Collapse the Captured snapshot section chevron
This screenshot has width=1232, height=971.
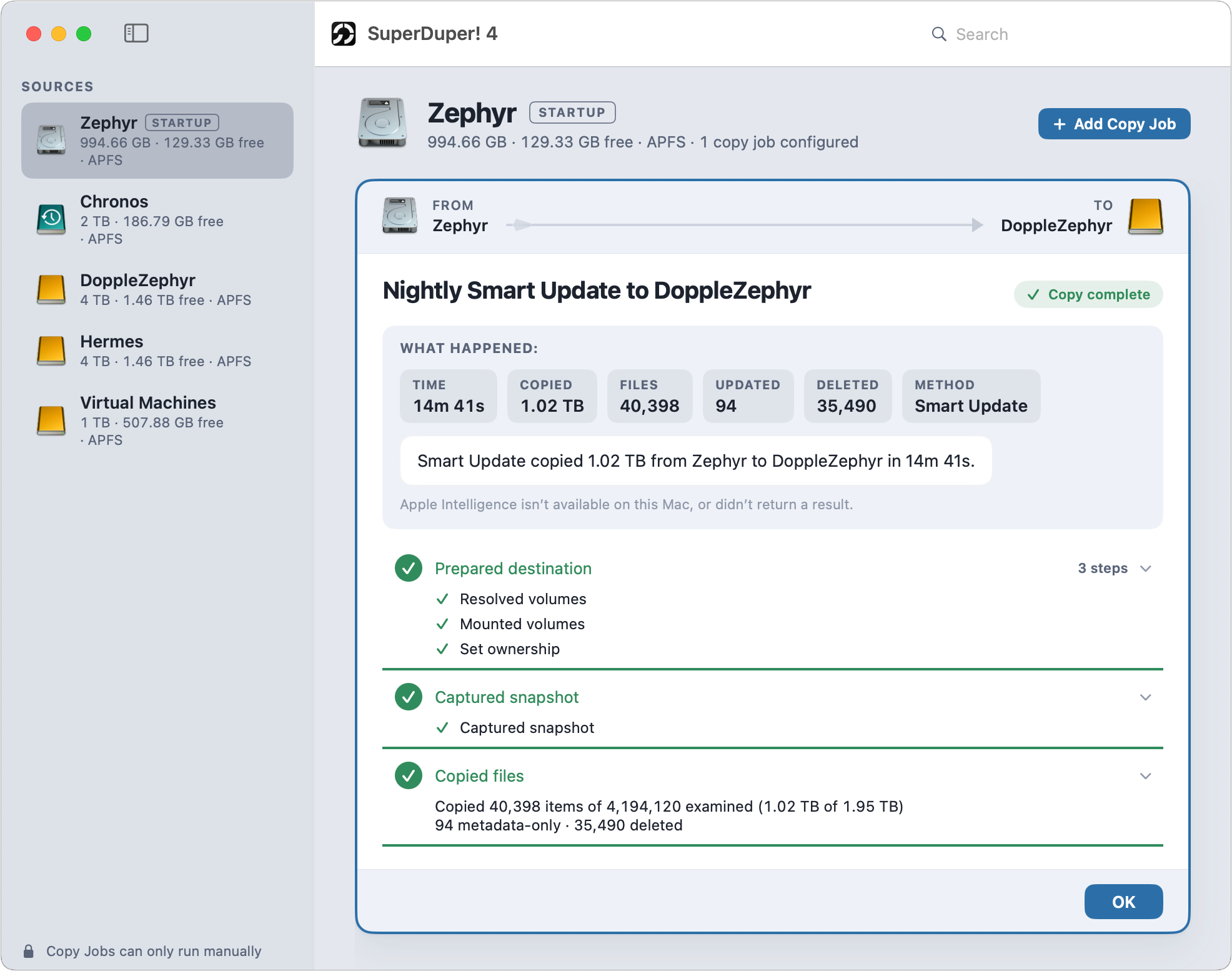[x=1146, y=697]
